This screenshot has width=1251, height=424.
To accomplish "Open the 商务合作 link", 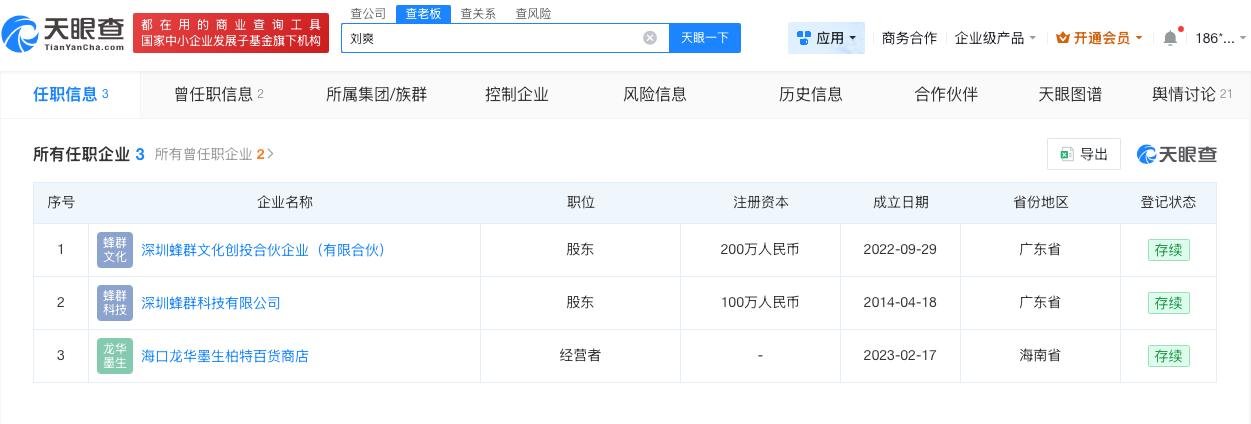I will tap(909, 38).
